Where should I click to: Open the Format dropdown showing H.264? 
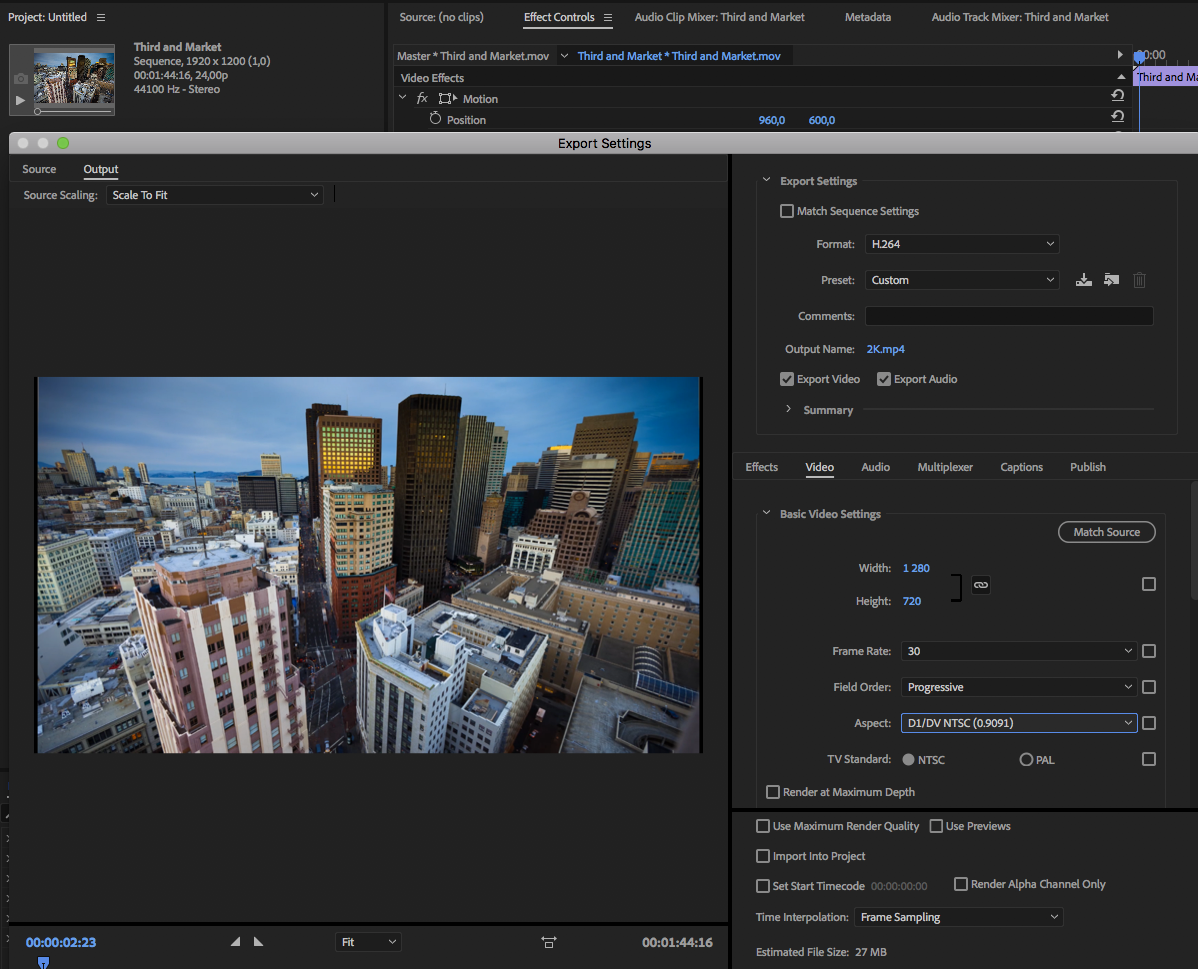[x=961, y=244]
